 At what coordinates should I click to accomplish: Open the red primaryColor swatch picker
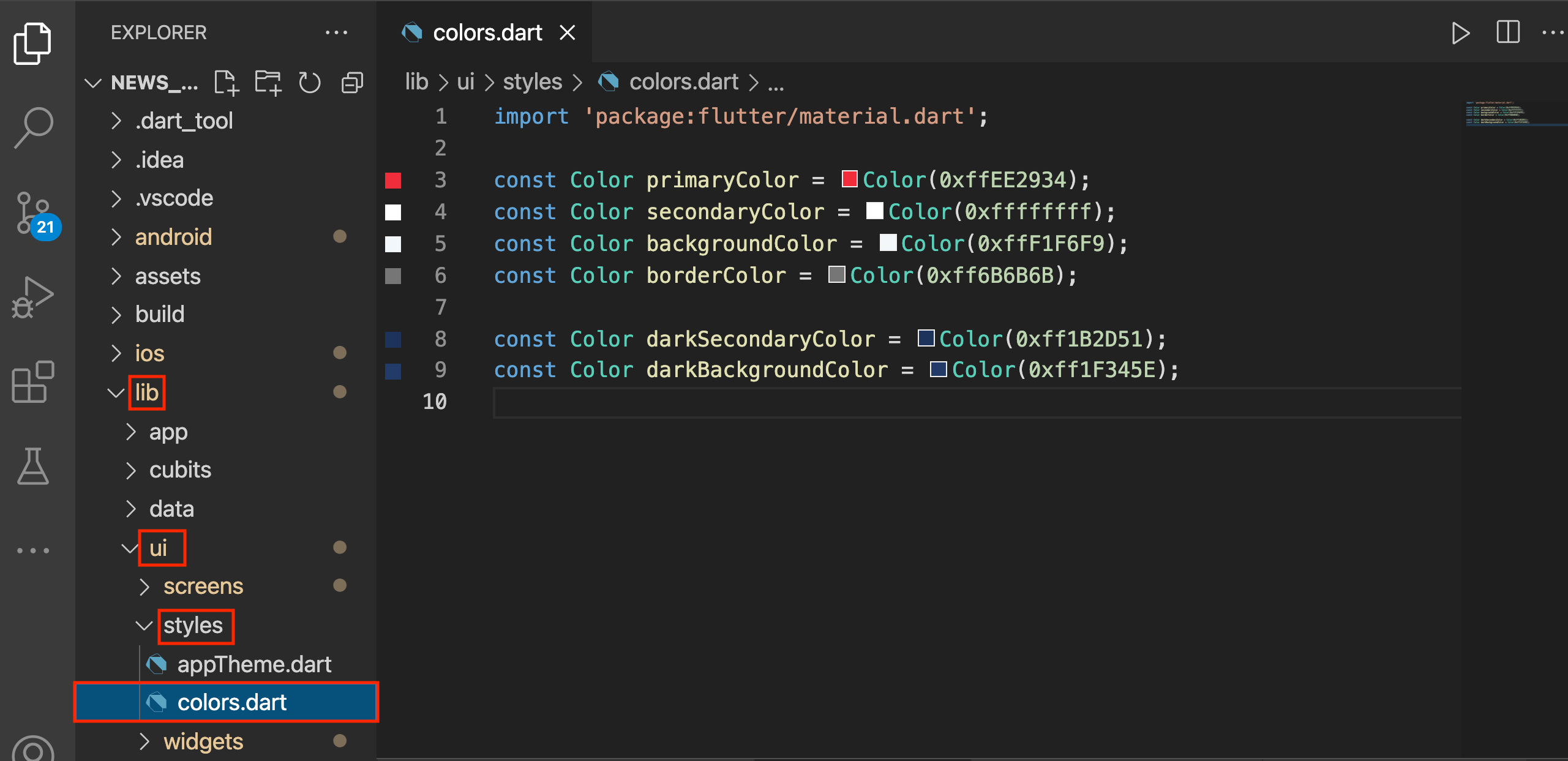pyautogui.click(x=849, y=179)
